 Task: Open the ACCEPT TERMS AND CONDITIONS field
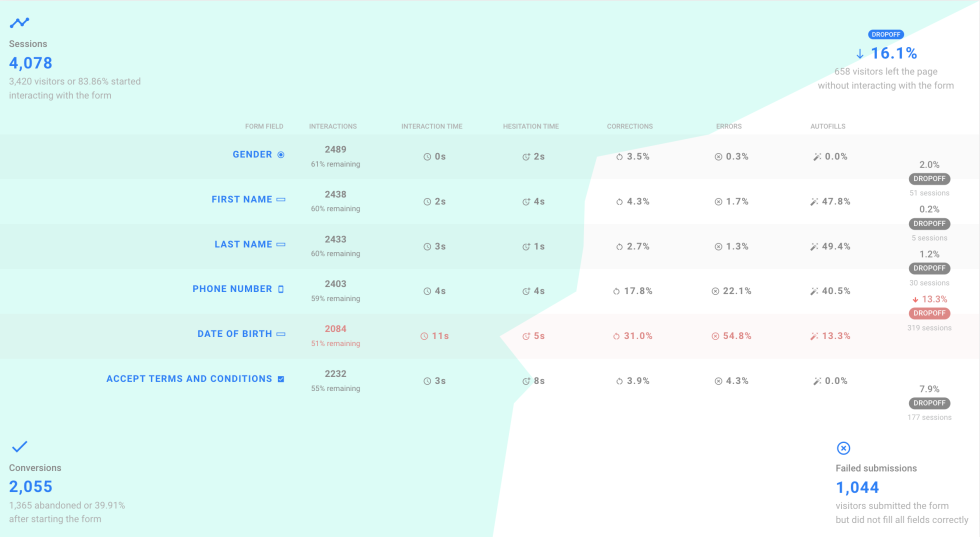click(x=189, y=379)
